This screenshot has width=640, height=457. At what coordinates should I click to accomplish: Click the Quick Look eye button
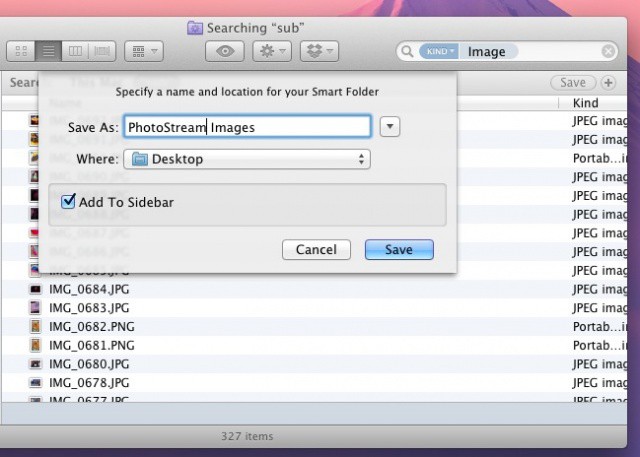pyautogui.click(x=226, y=51)
